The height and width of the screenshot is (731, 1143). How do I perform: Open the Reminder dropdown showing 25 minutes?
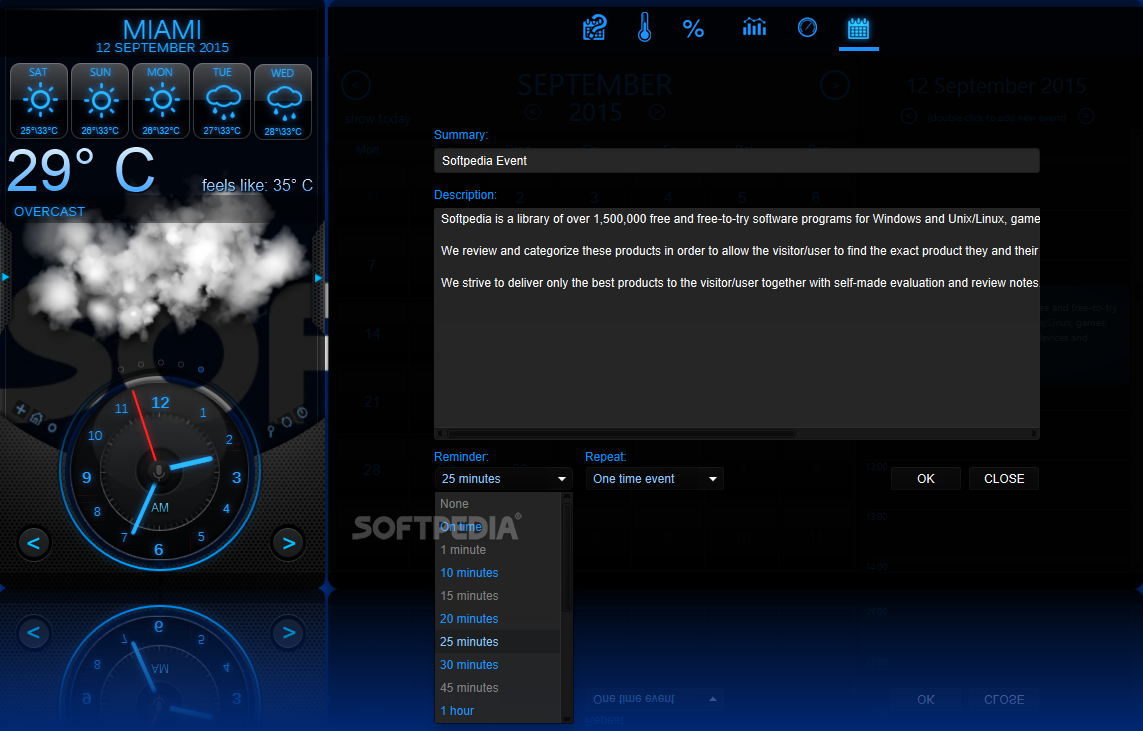[503, 479]
